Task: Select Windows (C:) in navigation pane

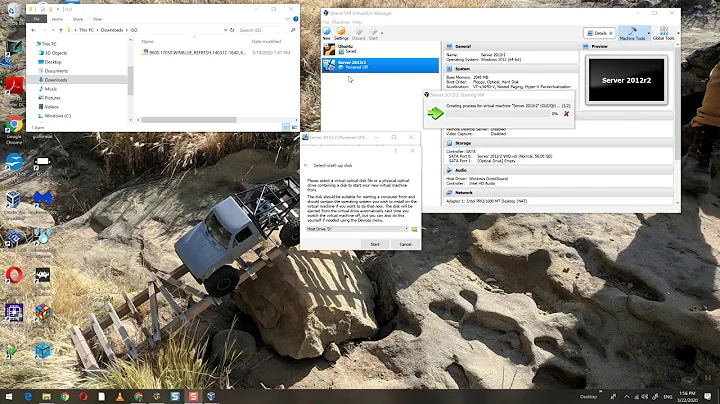Action: tap(57, 116)
